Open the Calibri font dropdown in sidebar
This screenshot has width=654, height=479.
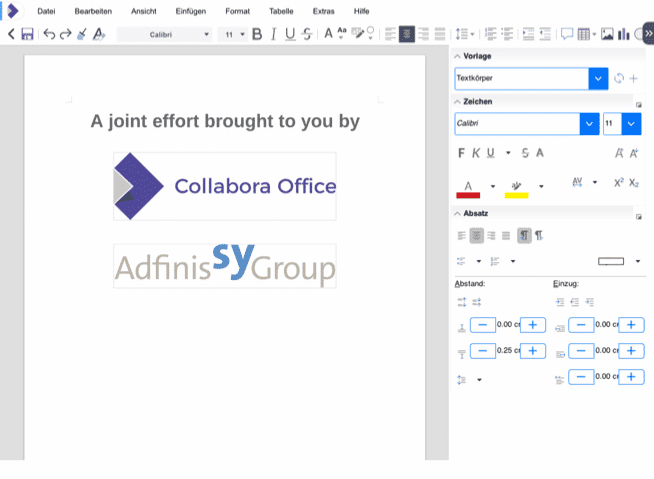(589, 123)
